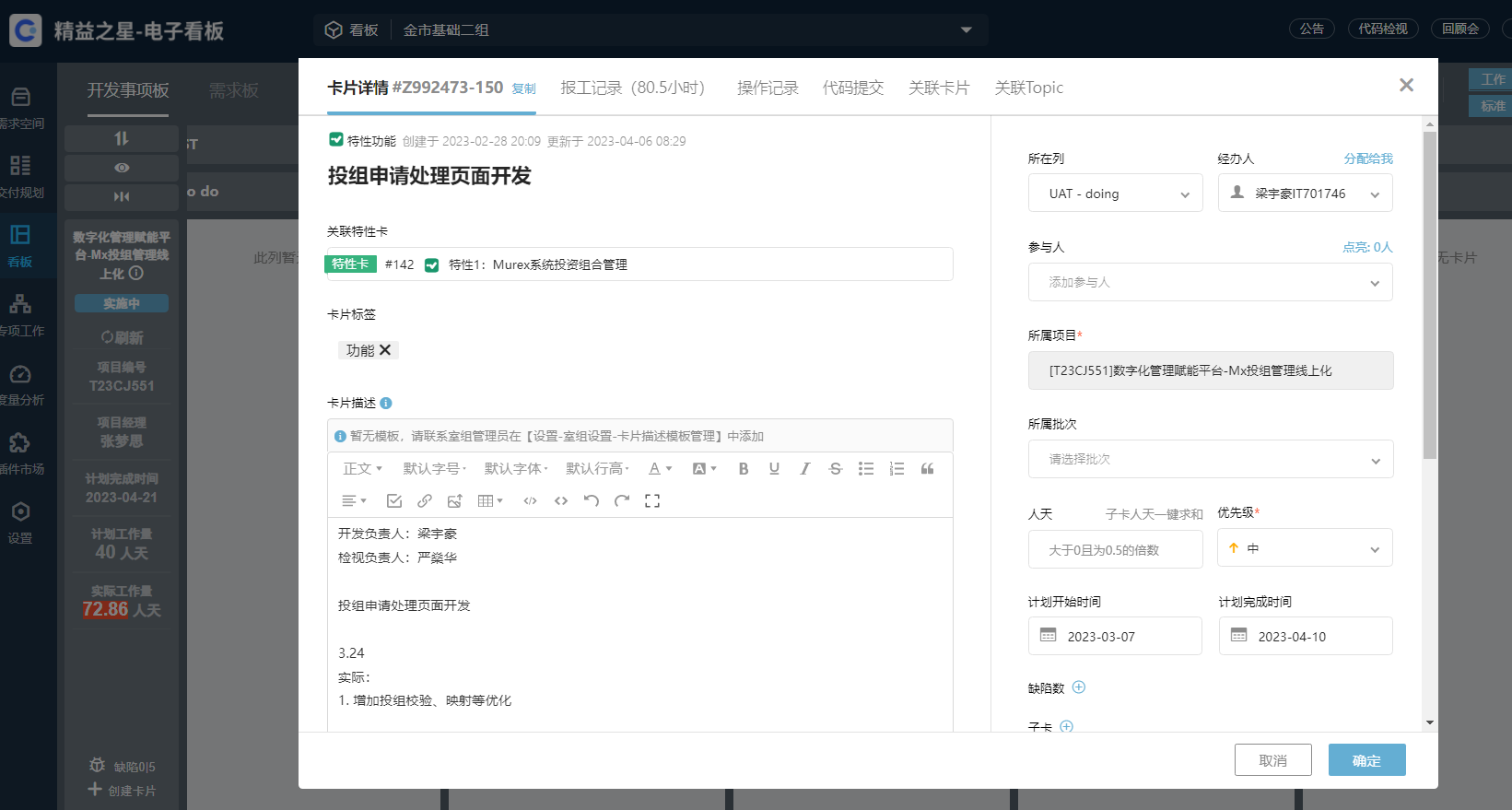This screenshot has width=1512, height=810.
Task: Open the 默认字体 font family dropdown
Action: tap(516, 469)
